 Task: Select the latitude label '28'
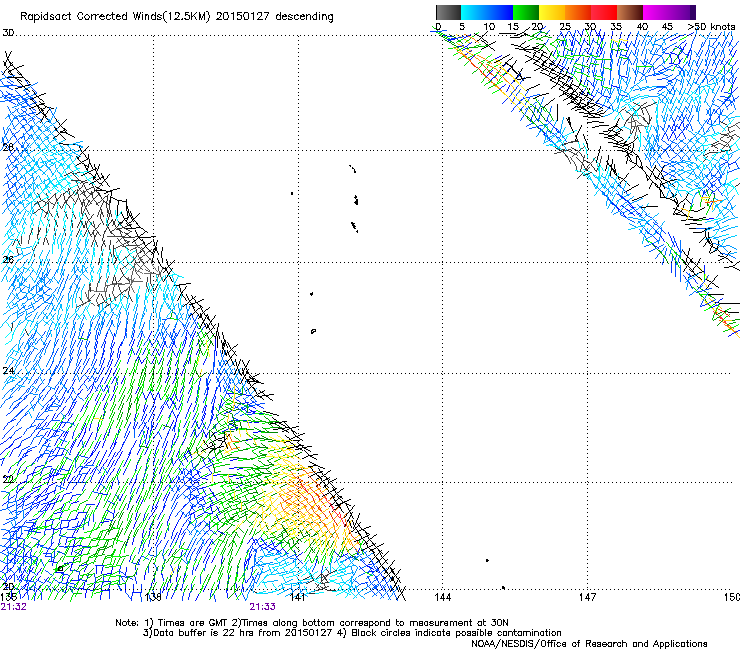tap(8, 147)
